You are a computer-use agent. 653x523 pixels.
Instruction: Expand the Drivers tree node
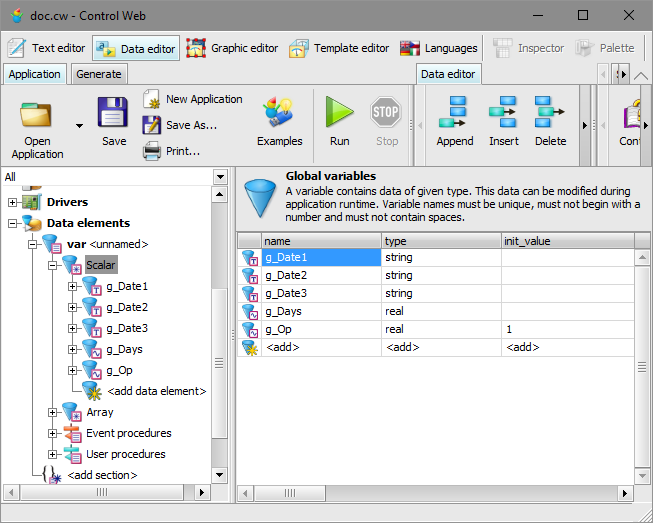[13, 203]
